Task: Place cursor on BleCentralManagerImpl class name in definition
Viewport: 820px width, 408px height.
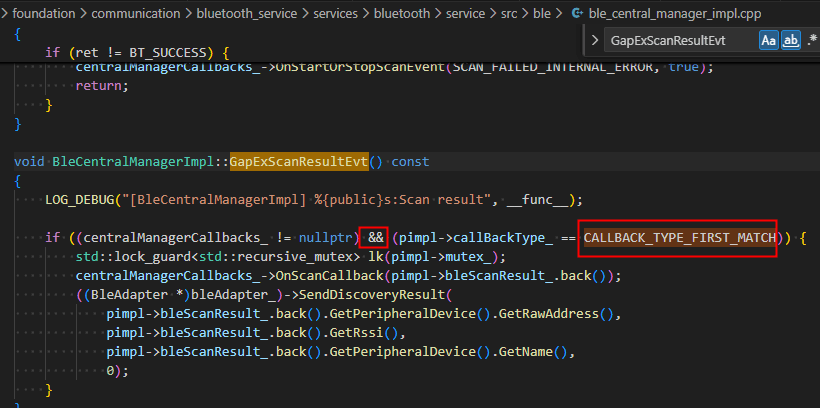Action: coord(134,162)
